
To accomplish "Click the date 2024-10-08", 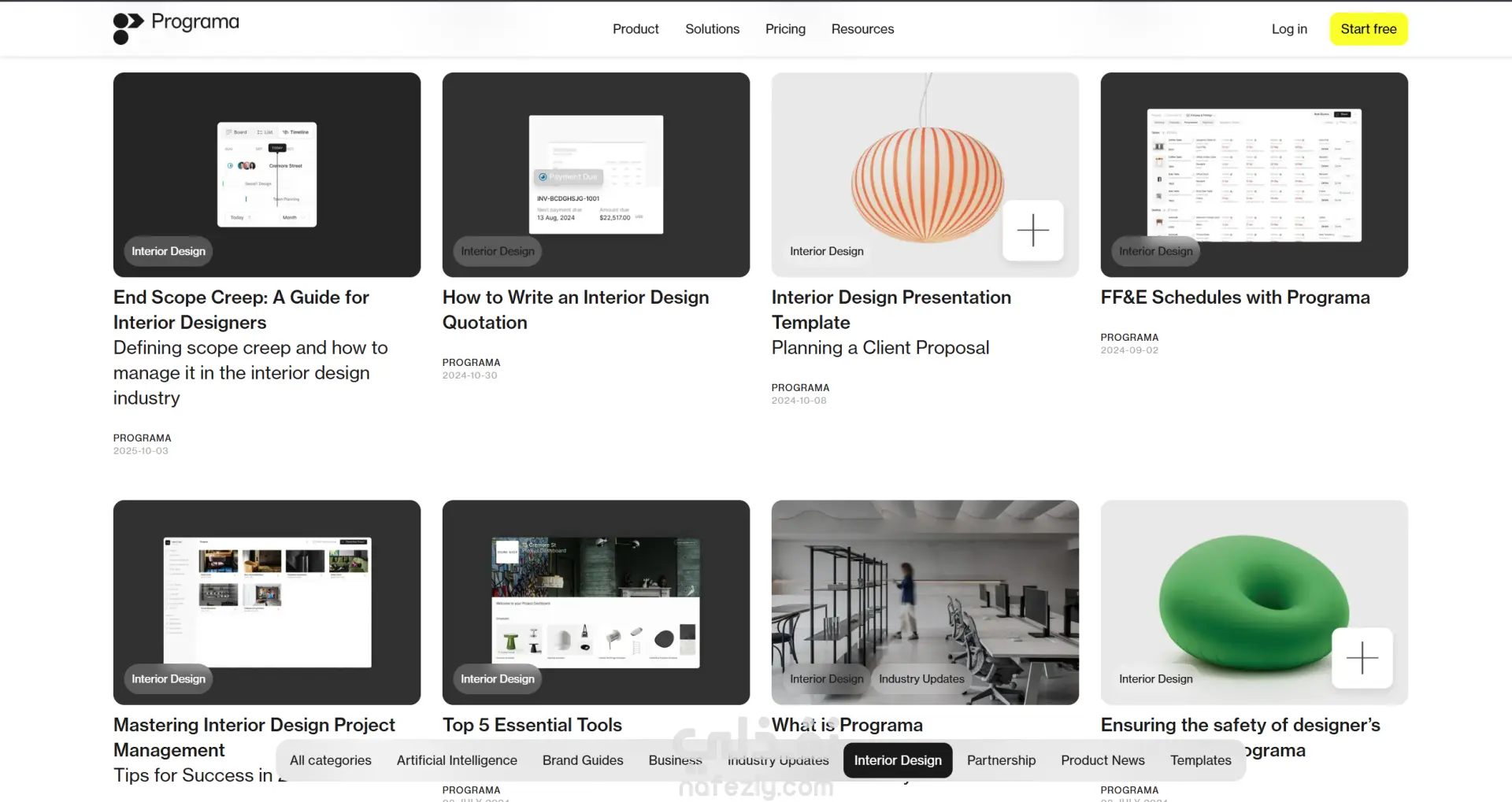I will (x=799, y=401).
